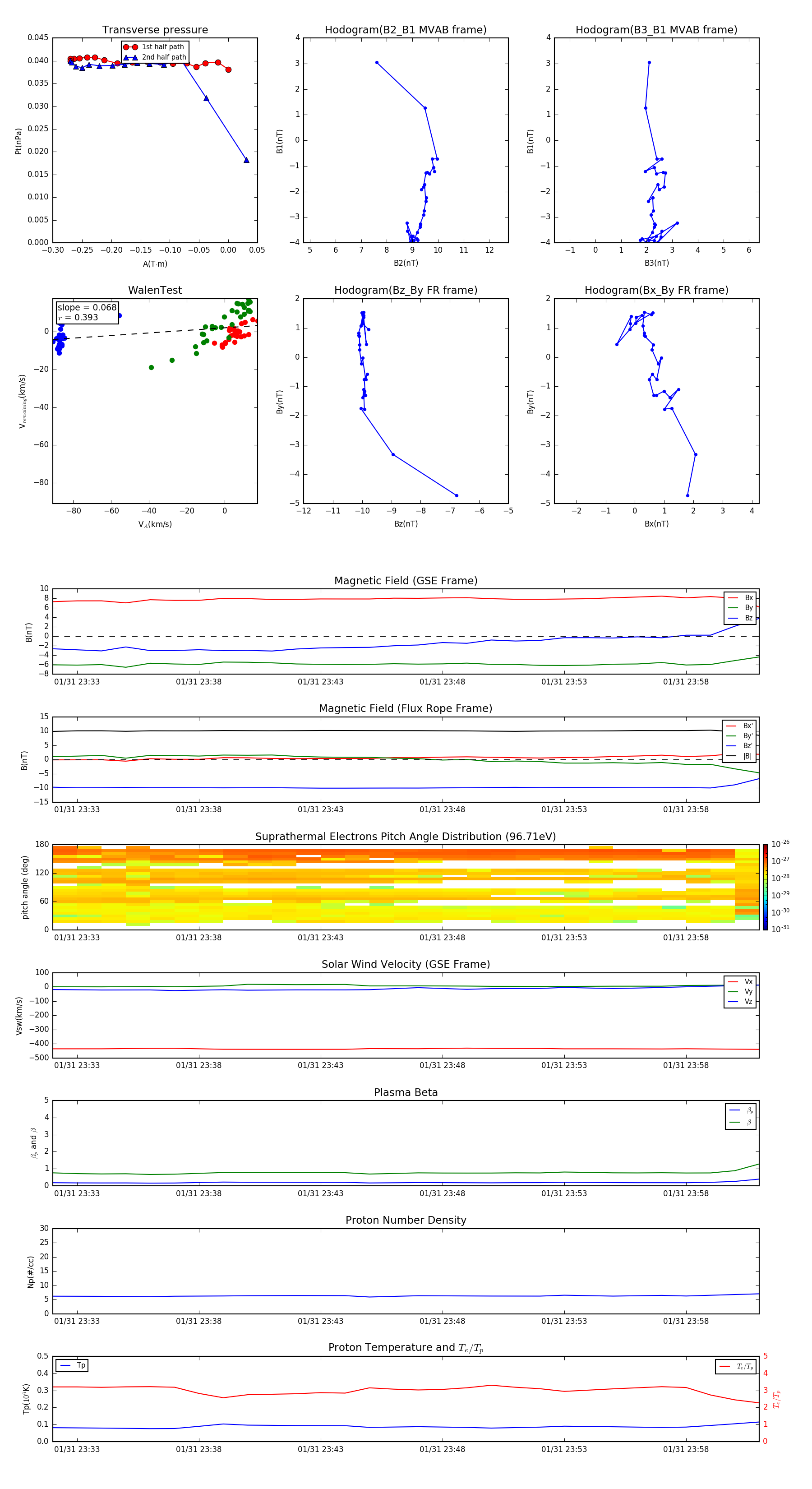
Task: Click the "Np(#/cc)" y-axis label
Action: [30, 1272]
